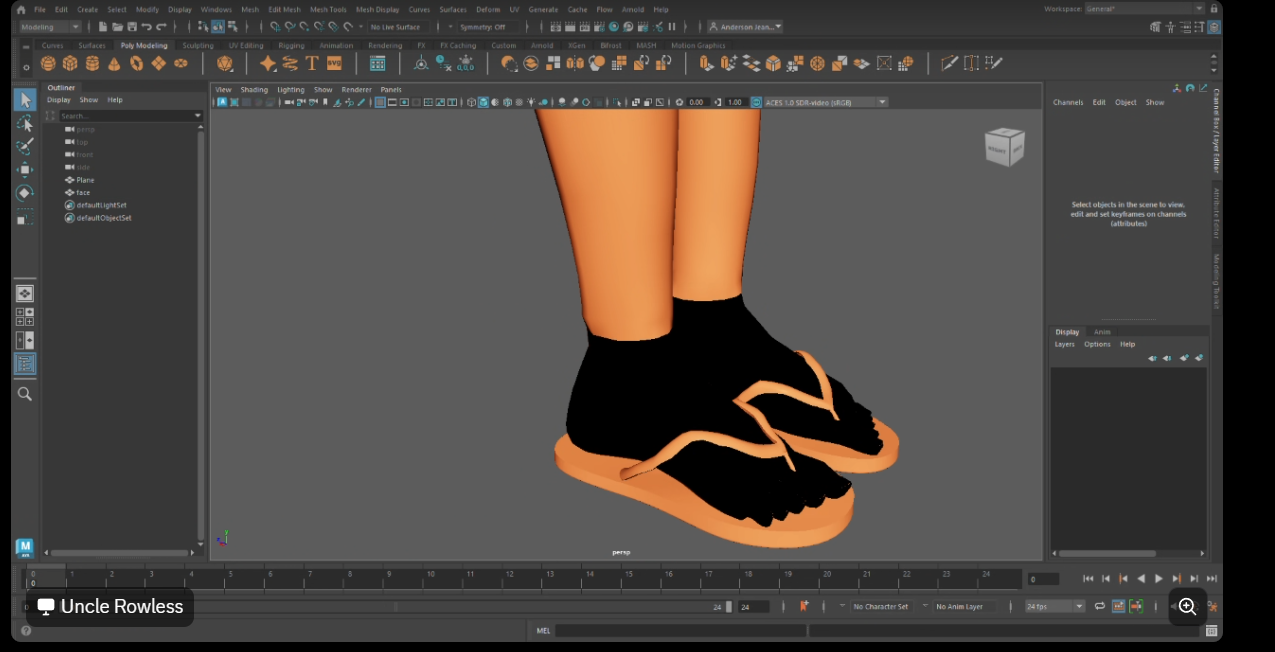Create a polygon sphere from the shelf

click(48, 63)
